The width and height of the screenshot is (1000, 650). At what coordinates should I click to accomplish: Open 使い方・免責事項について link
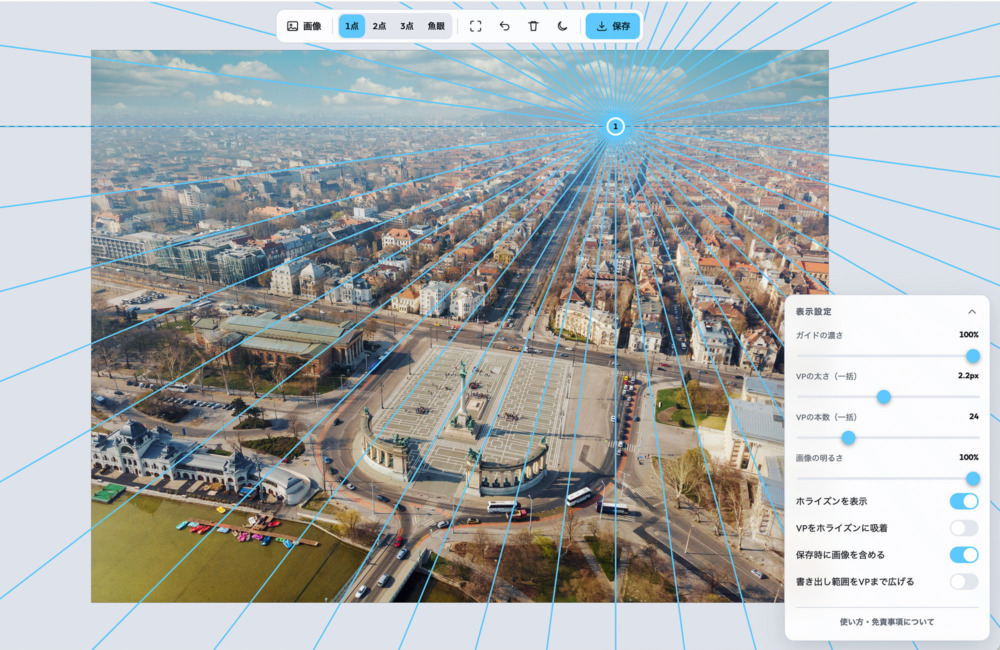886,622
